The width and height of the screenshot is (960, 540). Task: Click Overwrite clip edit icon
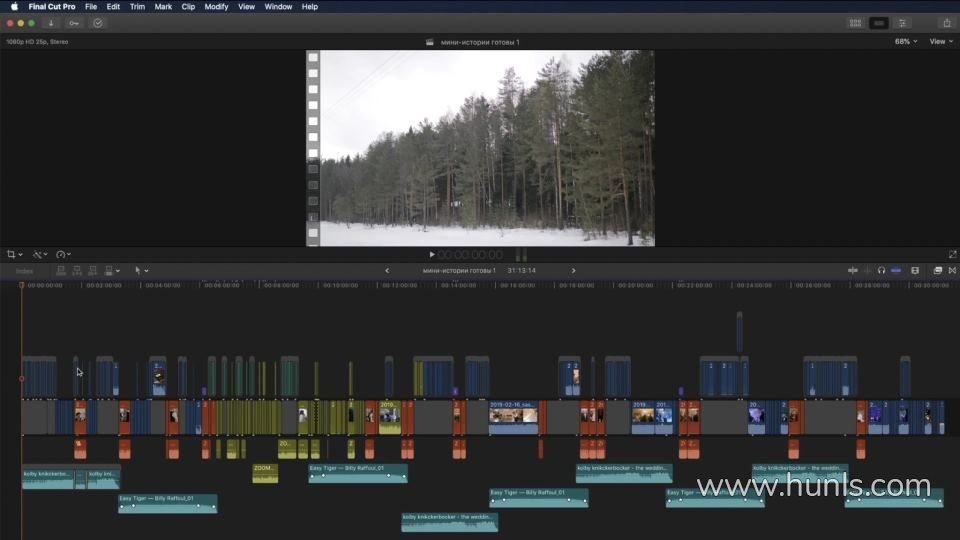pyautogui.click(x=109, y=271)
